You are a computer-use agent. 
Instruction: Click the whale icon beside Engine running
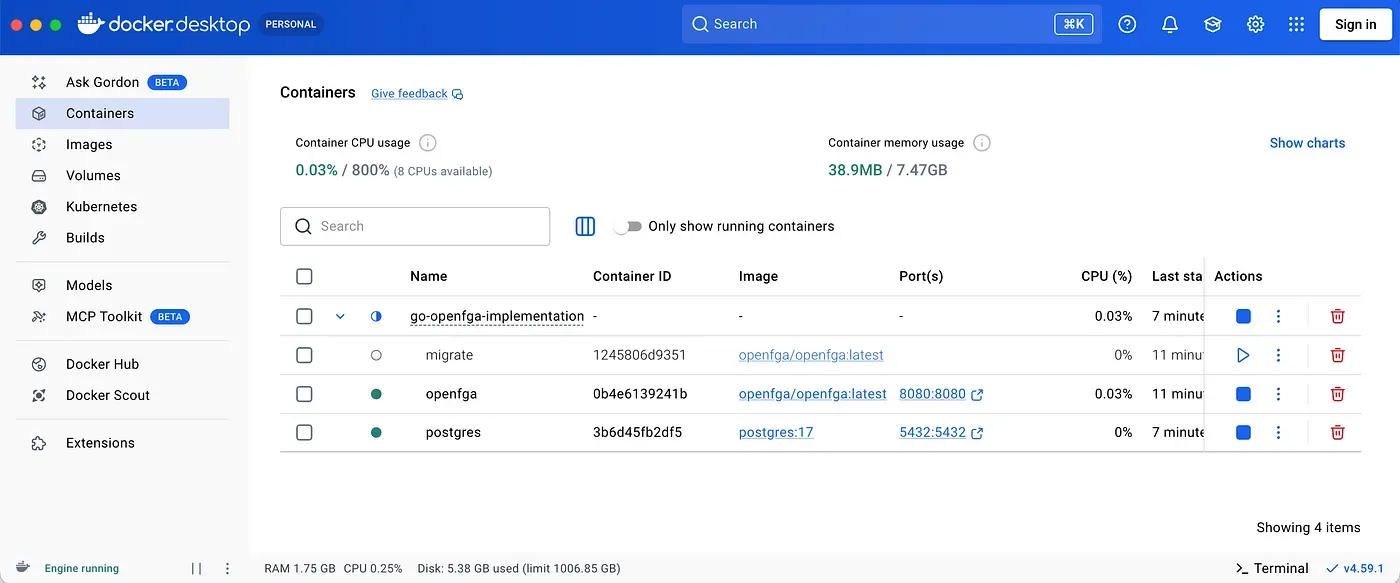click(24, 567)
